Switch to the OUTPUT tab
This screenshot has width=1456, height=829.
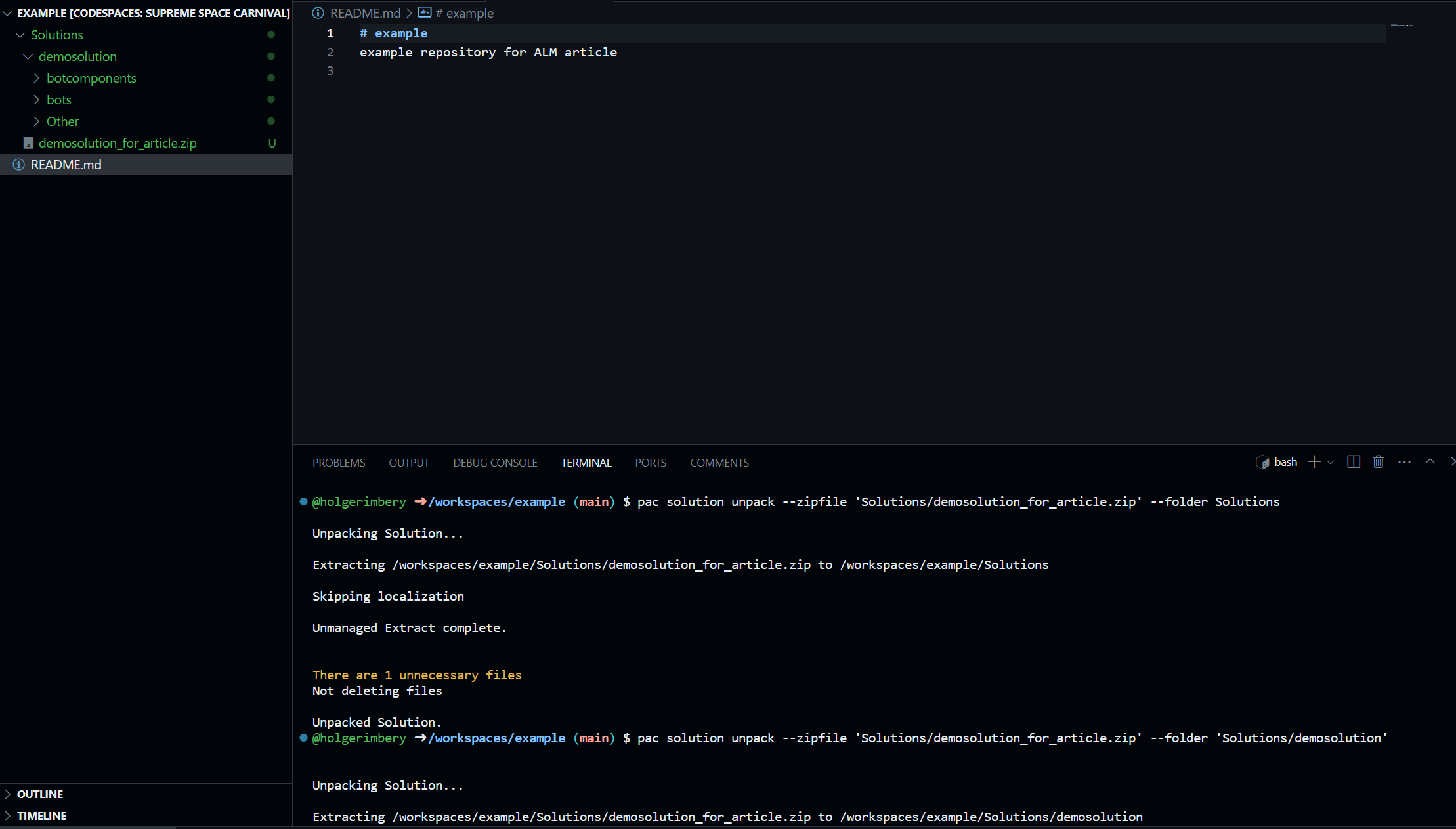click(x=409, y=463)
